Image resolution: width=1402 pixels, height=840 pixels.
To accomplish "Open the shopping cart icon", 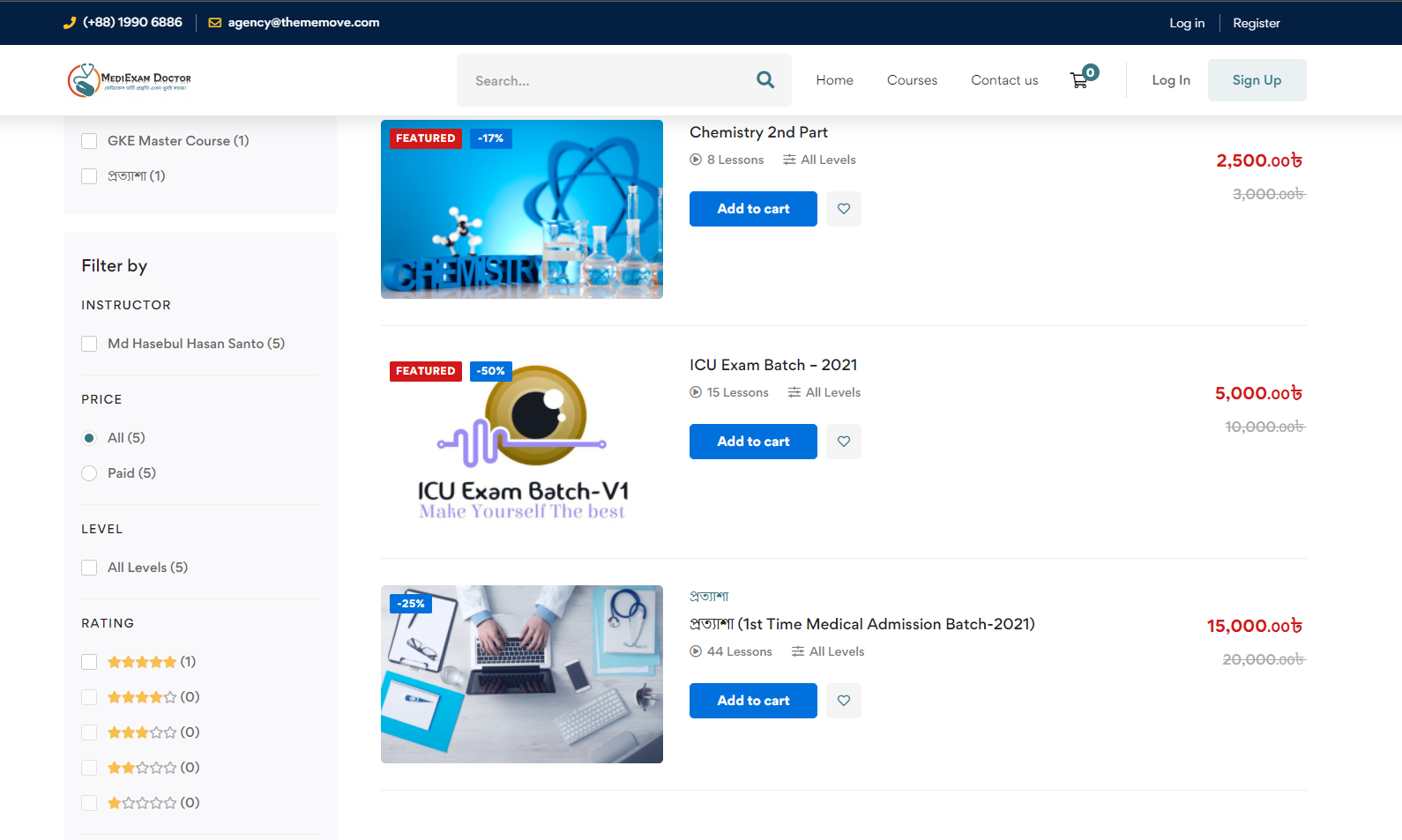I will (x=1079, y=80).
